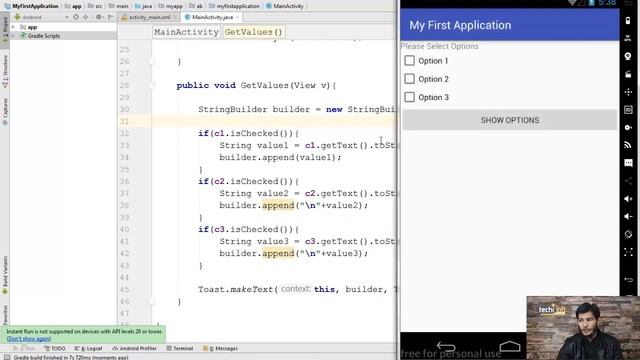Image resolution: width=640 pixels, height=360 pixels.
Task: Click Please Select Options label
Action: pyautogui.click(x=440, y=46)
